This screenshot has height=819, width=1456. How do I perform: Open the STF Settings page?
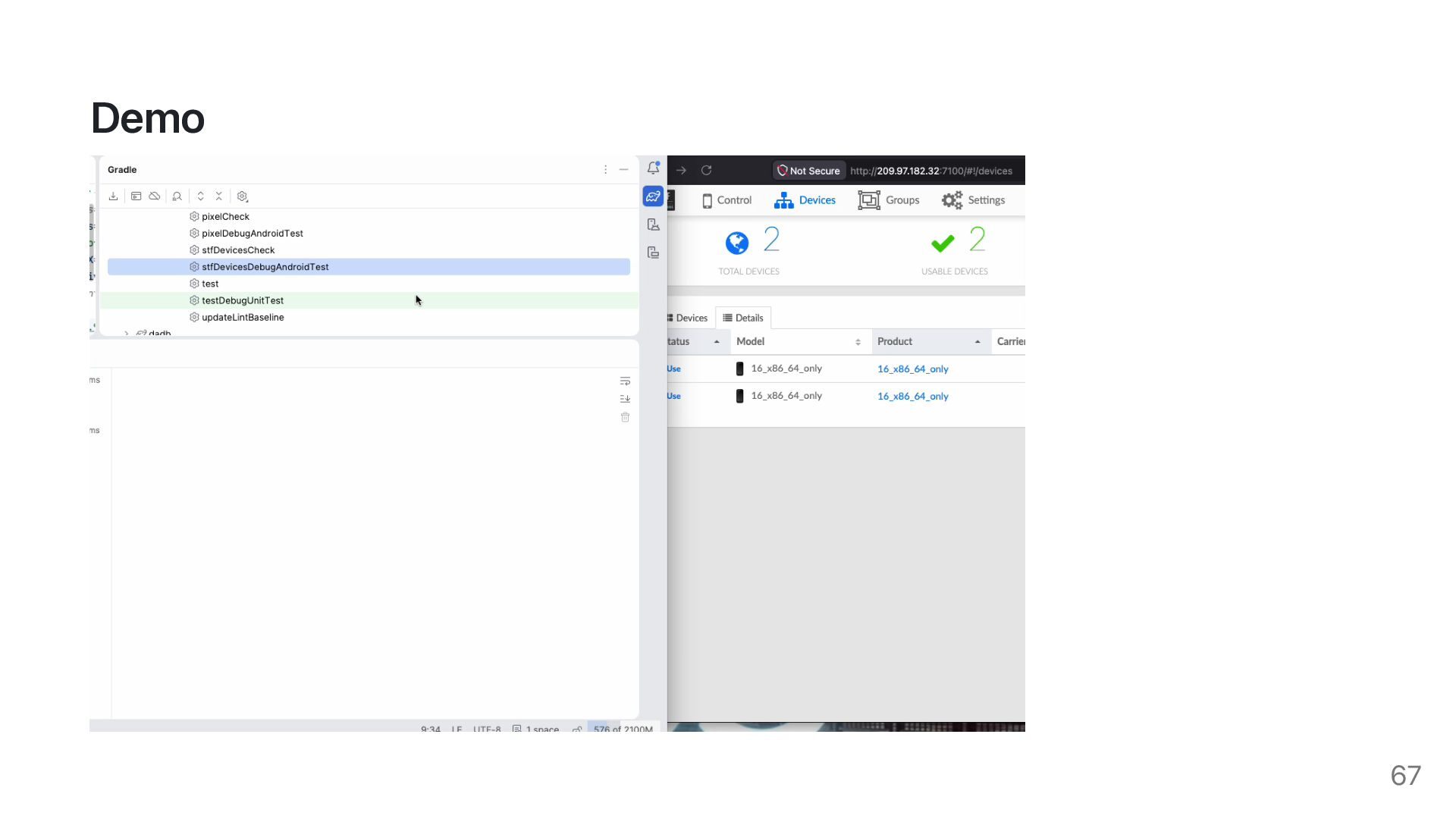point(974,200)
